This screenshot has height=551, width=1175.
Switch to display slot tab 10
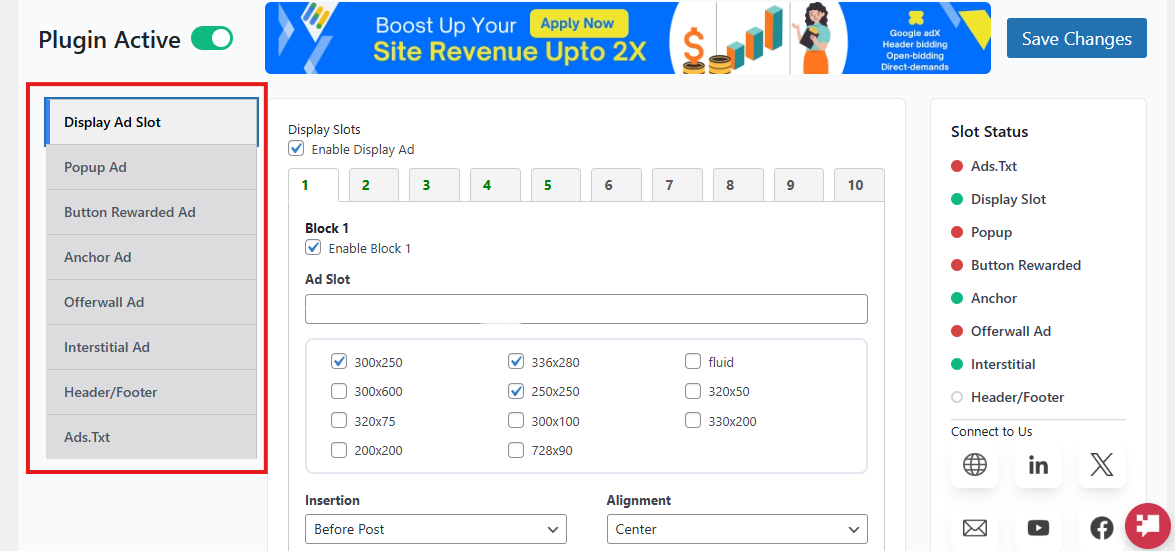[856, 185]
